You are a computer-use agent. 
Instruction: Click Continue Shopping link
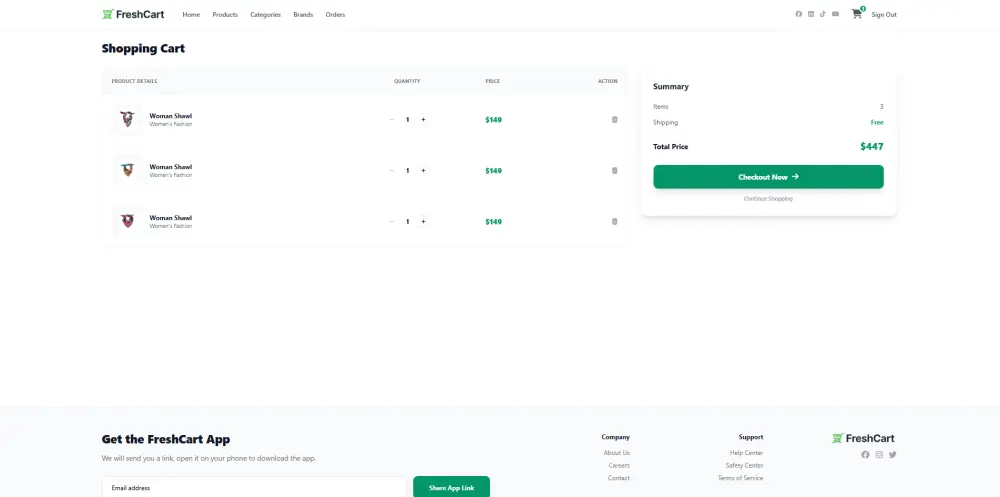[768, 198]
